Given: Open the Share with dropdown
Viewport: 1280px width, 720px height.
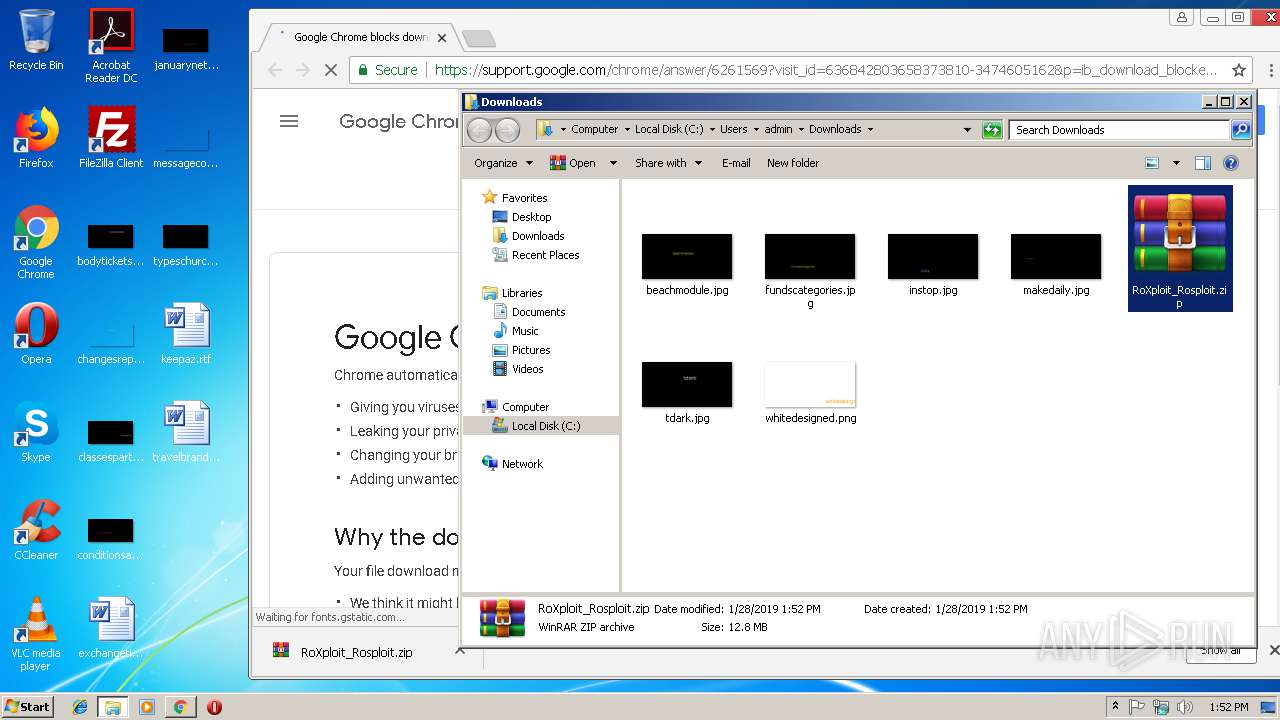Looking at the screenshot, I should pyautogui.click(x=668, y=163).
